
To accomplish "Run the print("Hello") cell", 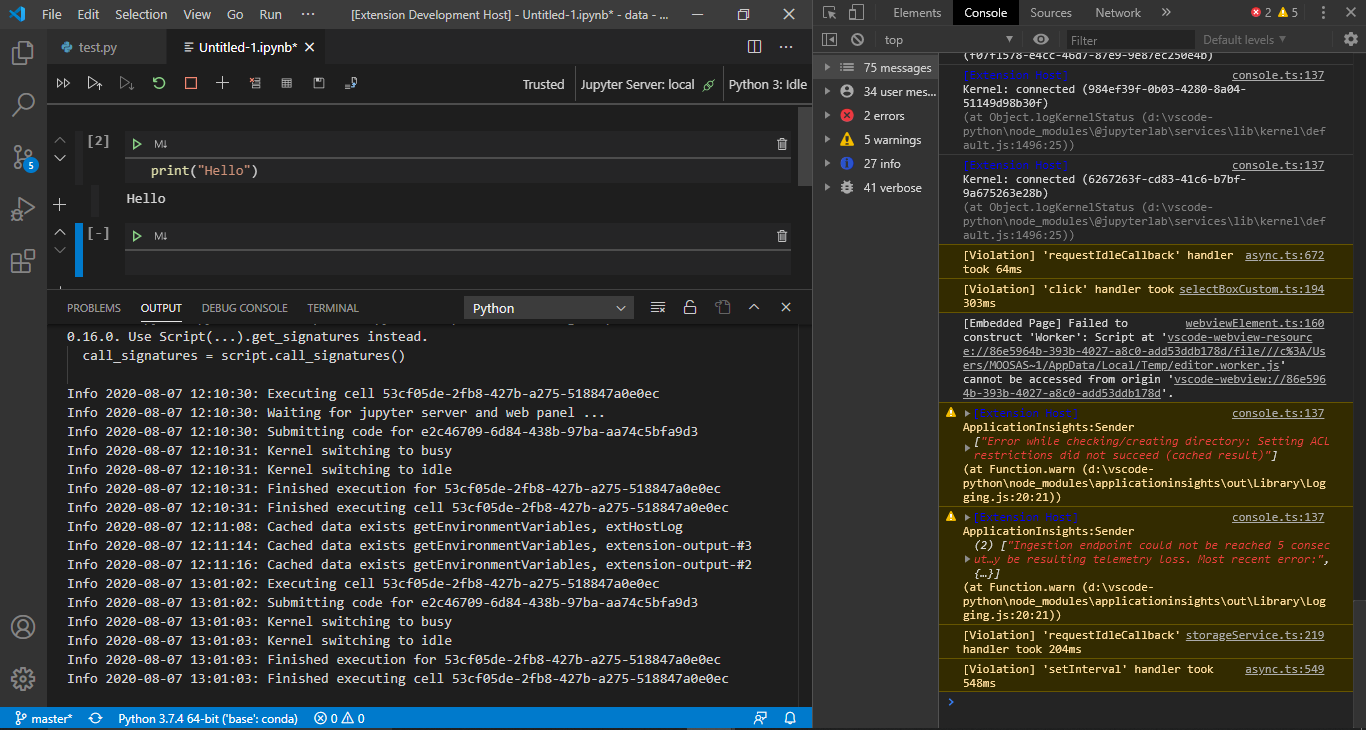I will (137, 144).
